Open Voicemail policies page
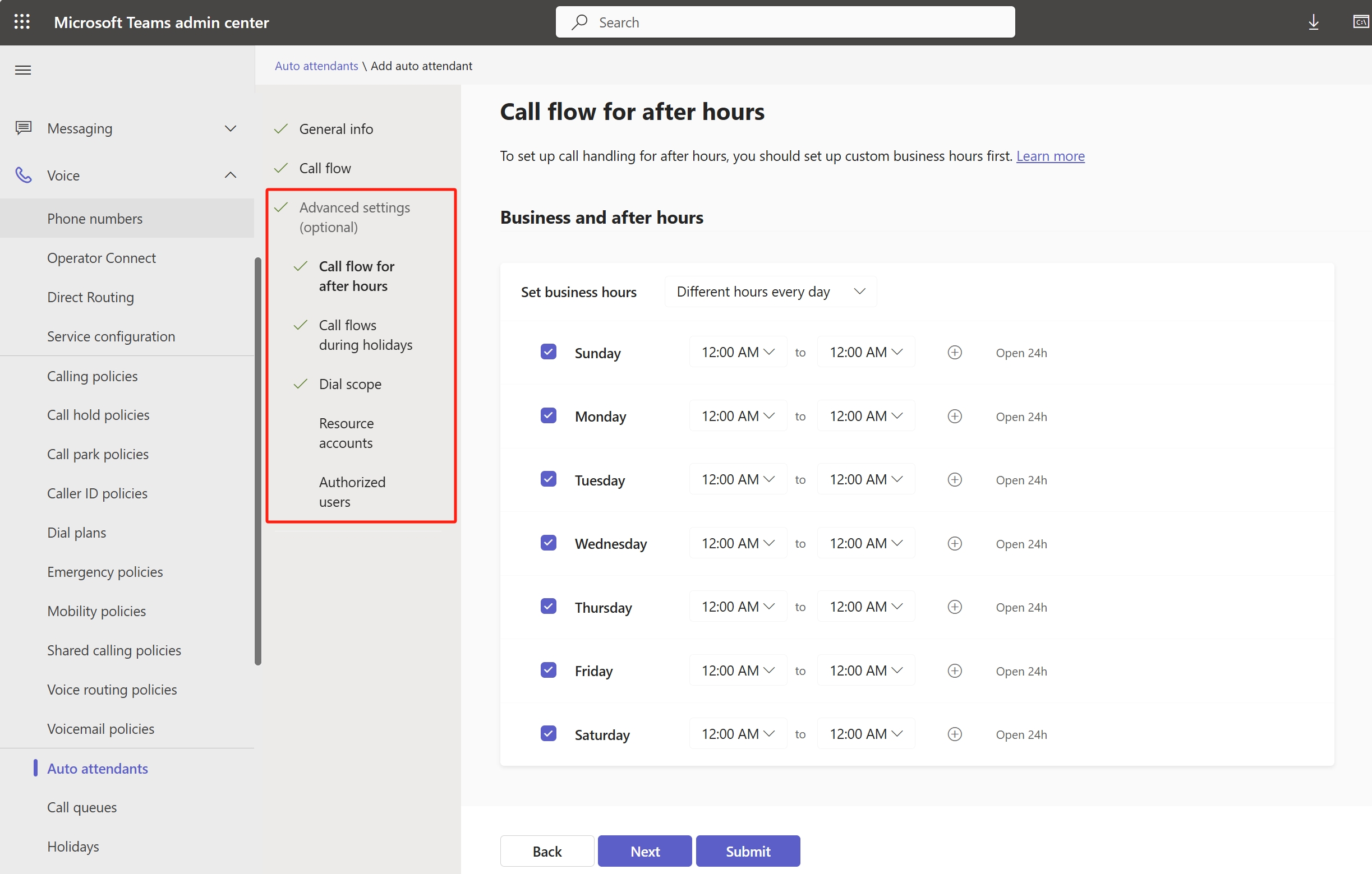 click(x=100, y=729)
